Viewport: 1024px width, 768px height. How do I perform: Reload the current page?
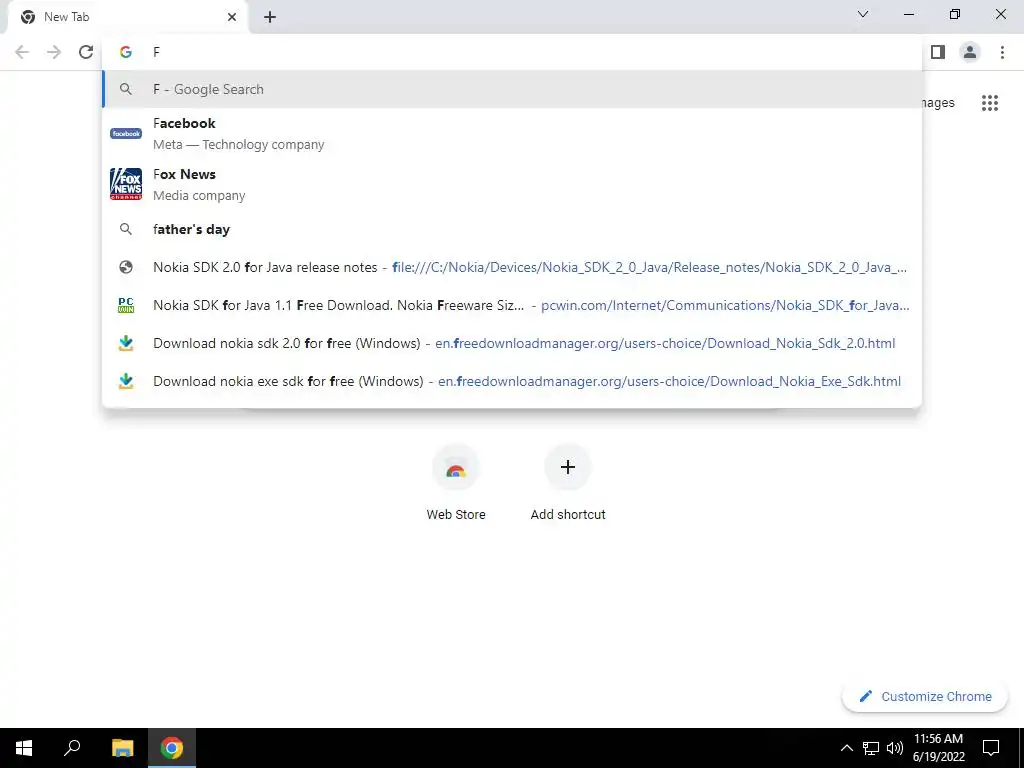(86, 52)
